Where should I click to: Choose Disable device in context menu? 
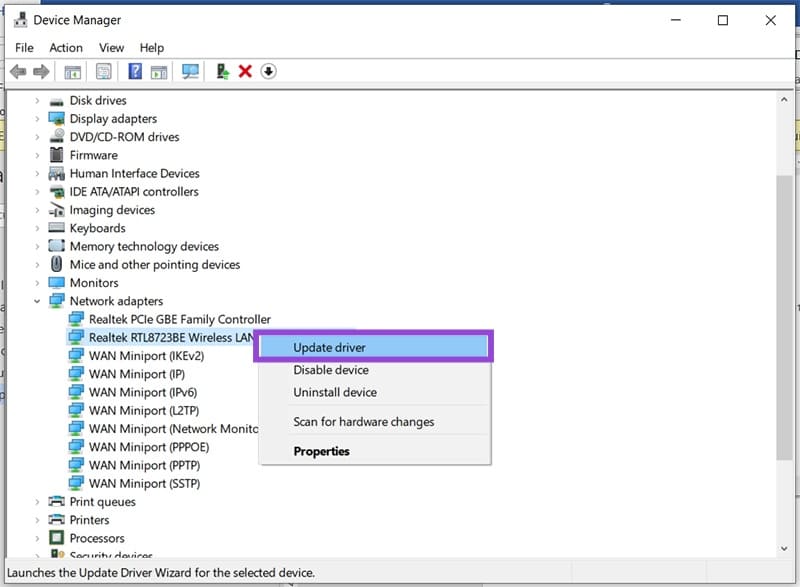(x=331, y=370)
